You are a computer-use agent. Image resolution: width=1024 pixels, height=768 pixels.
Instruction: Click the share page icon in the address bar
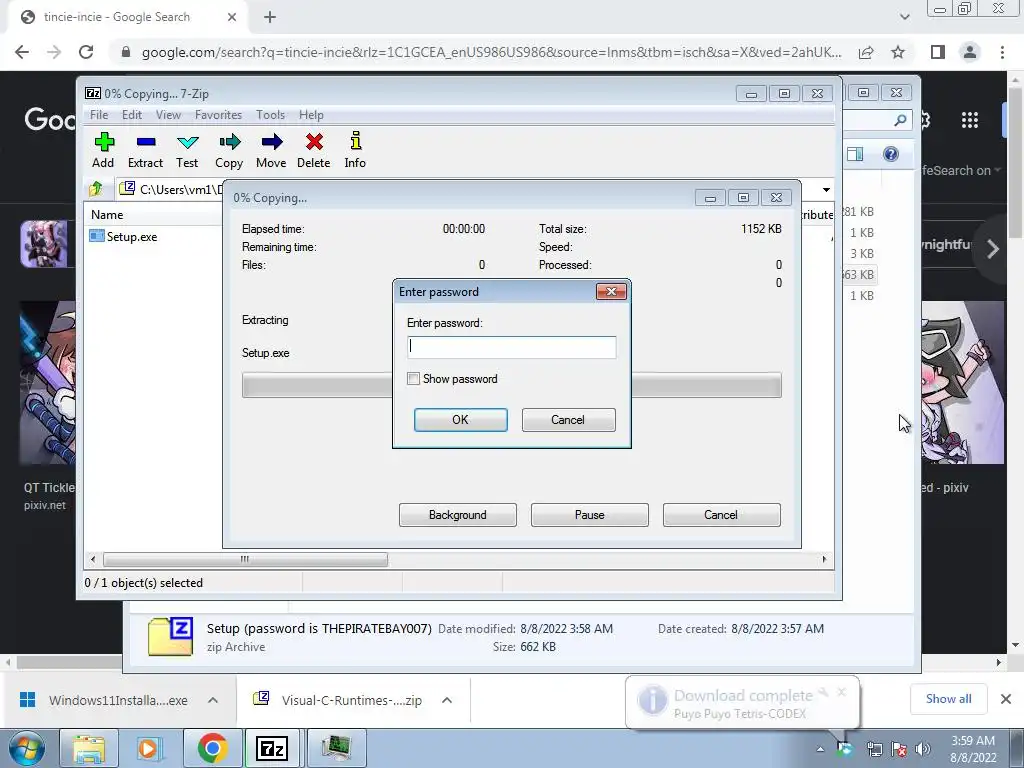(866, 52)
